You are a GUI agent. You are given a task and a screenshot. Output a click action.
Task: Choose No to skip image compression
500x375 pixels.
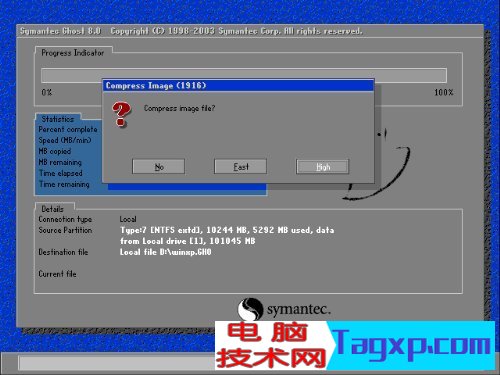(x=158, y=166)
